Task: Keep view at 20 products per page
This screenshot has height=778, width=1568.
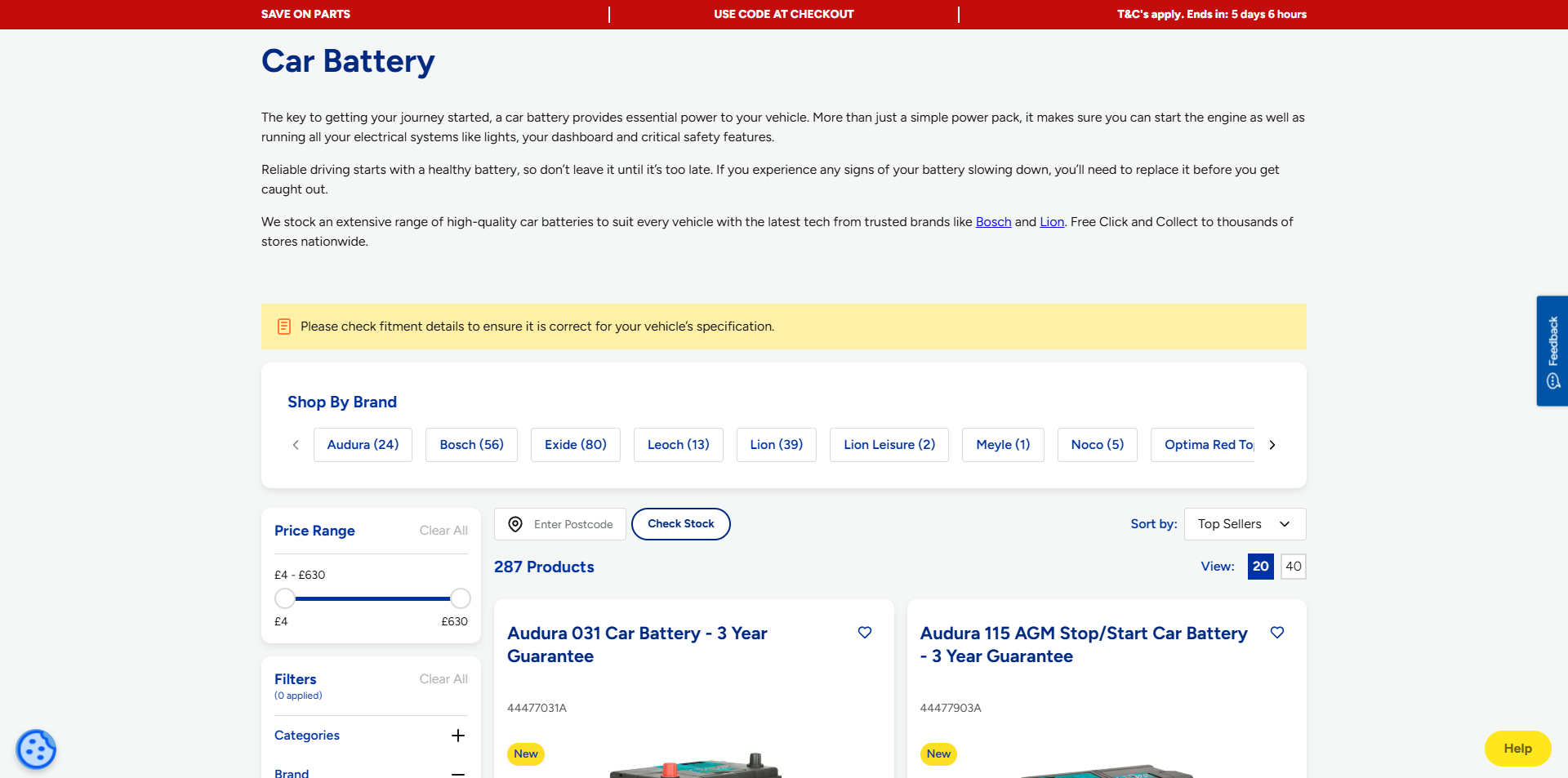Action: (x=1260, y=566)
